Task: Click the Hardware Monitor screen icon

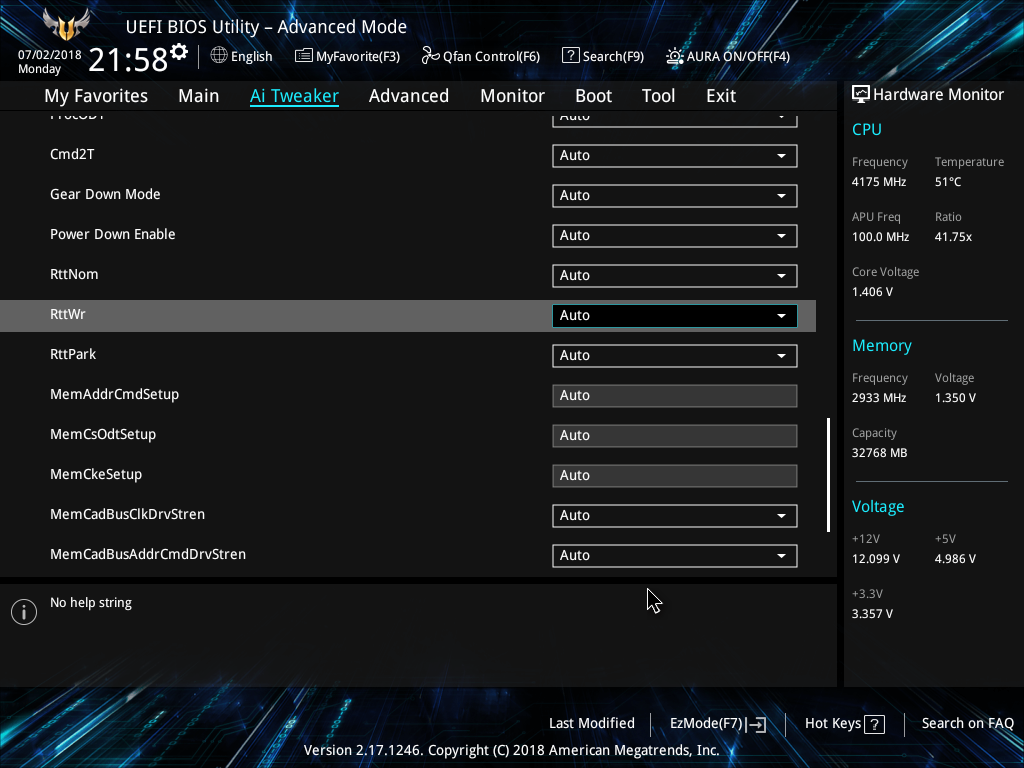Action: (x=861, y=95)
